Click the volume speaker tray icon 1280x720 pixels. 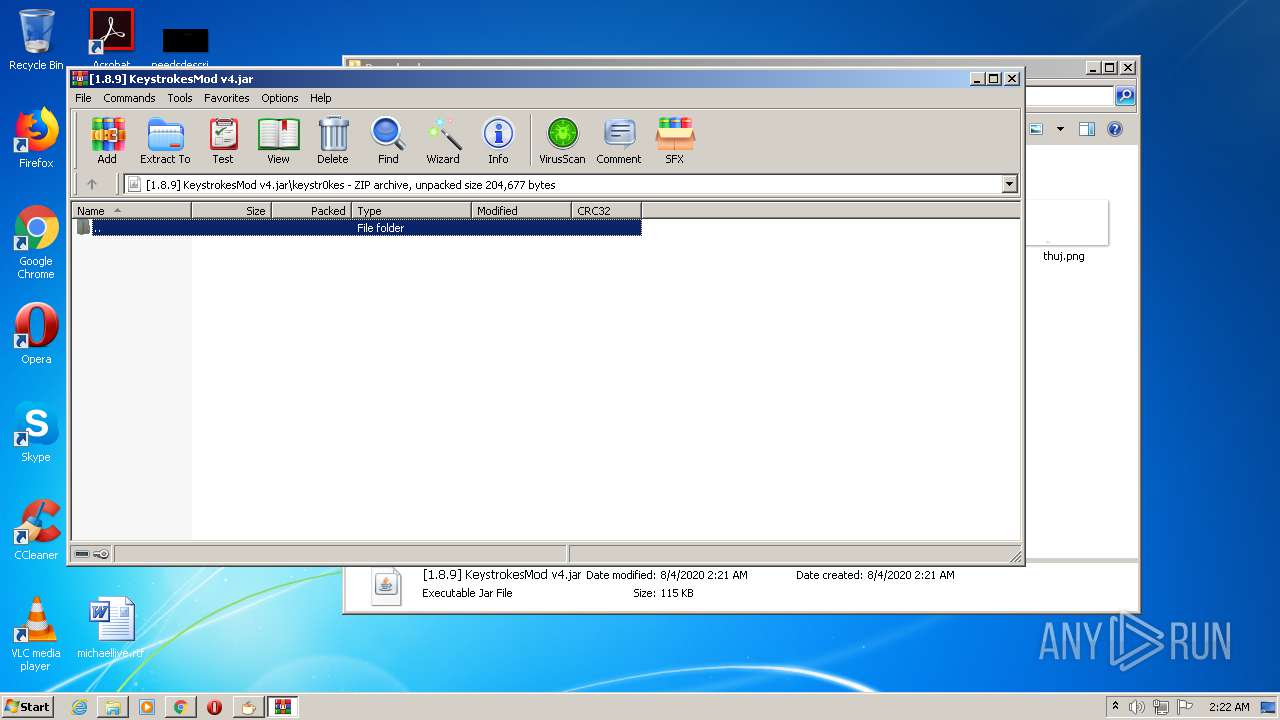(x=1137, y=707)
